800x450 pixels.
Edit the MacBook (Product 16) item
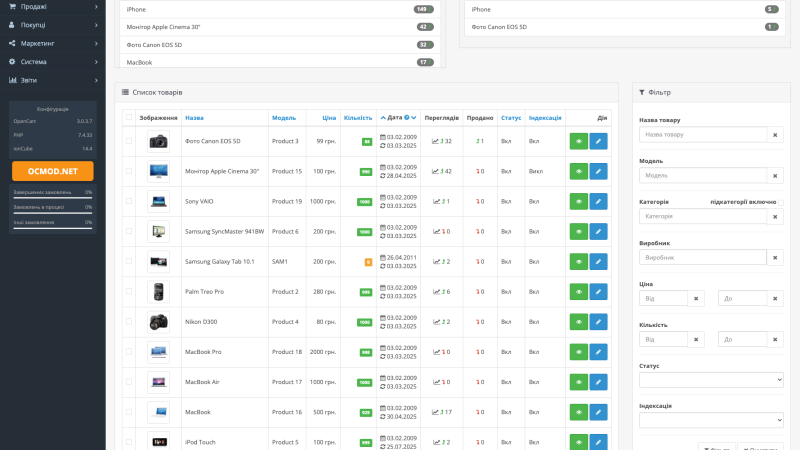598,412
